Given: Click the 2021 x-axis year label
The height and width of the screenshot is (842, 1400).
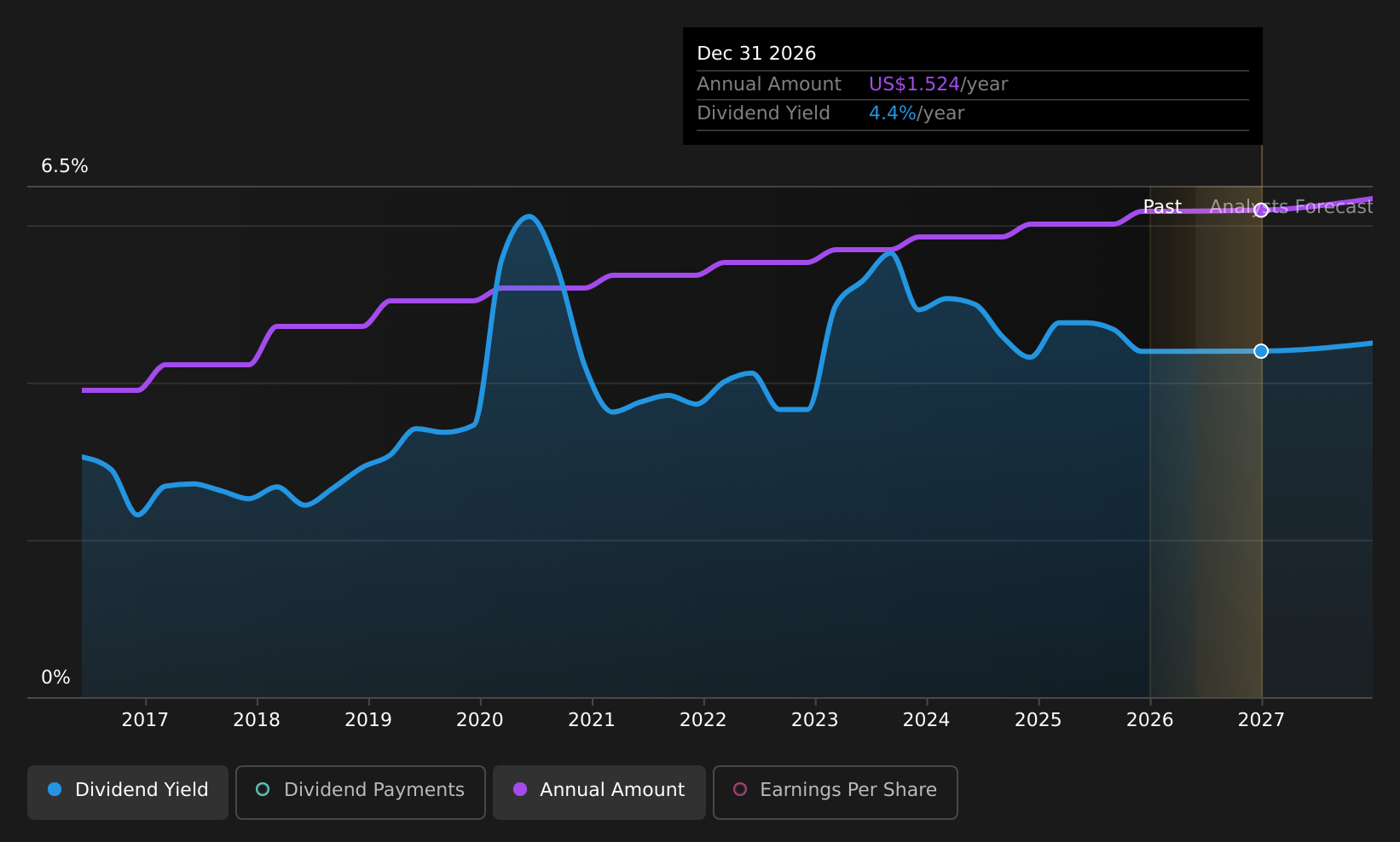Looking at the screenshot, I should pyautogui.click(x=592, y=720).
